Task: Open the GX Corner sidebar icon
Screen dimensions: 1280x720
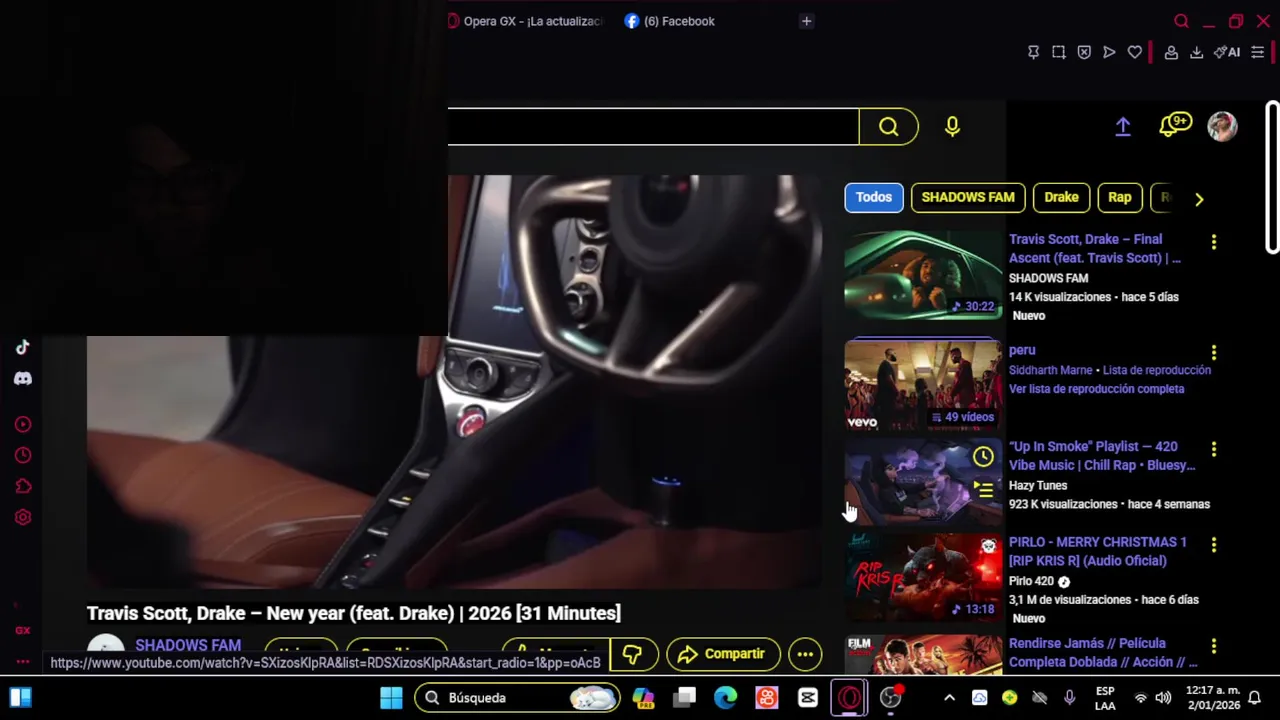Action: pyautogui.click(x=23, y=630)
